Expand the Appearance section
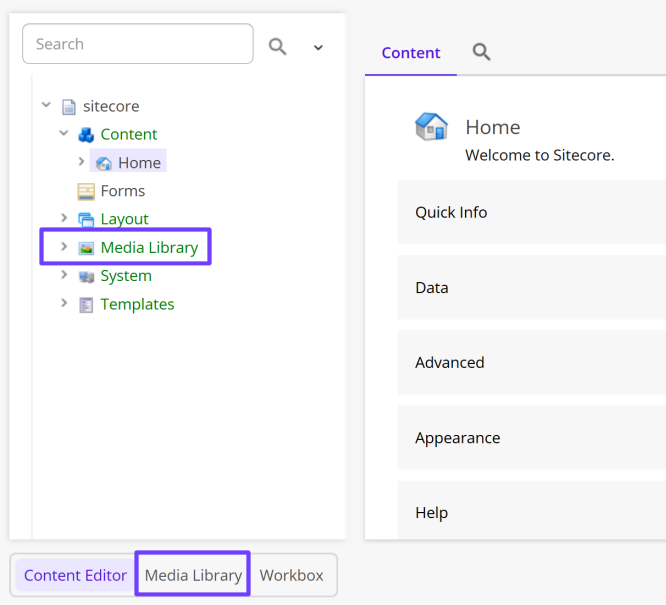The height and width of the screenshot is (605, 666). (x=532, y=438)
